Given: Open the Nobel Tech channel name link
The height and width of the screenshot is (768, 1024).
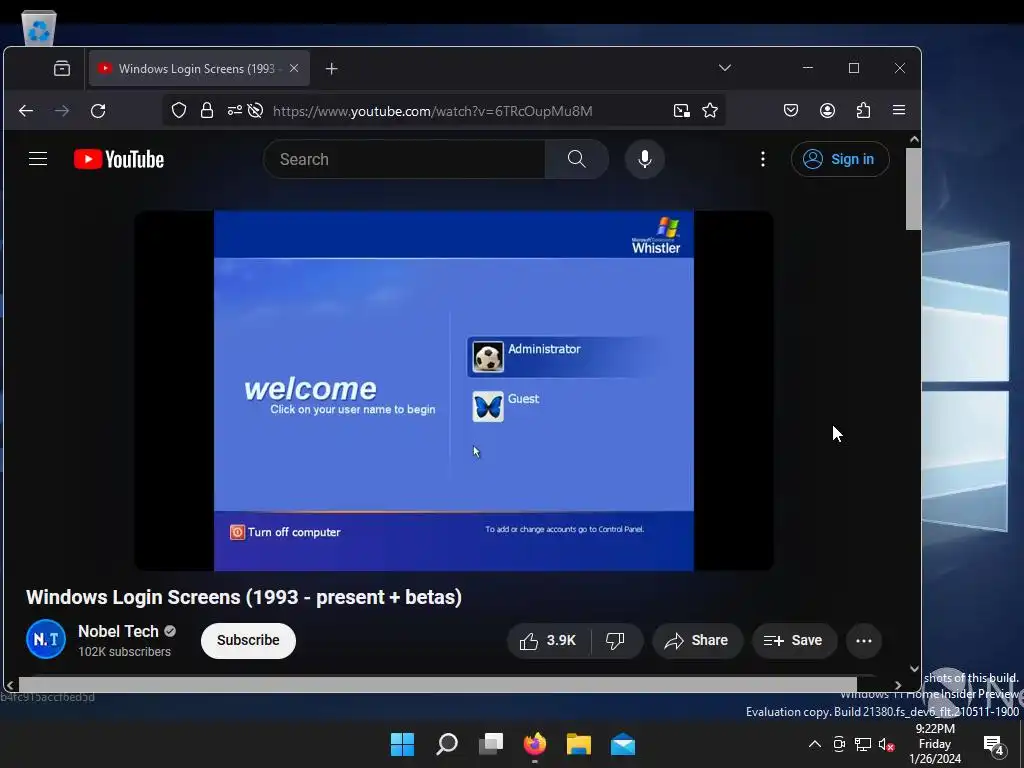Looking at the screenshot, I should click(x=118, y=632).
